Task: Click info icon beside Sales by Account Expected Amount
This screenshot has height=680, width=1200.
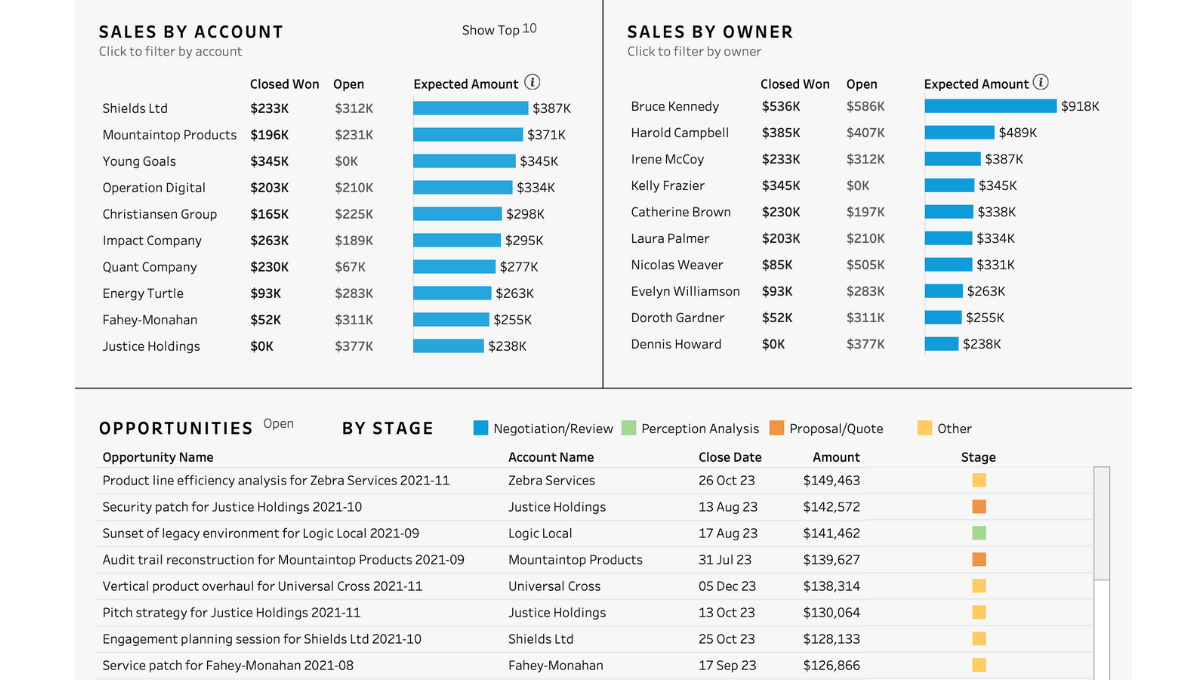Action: pyautogui.click(x=532, y=83)
